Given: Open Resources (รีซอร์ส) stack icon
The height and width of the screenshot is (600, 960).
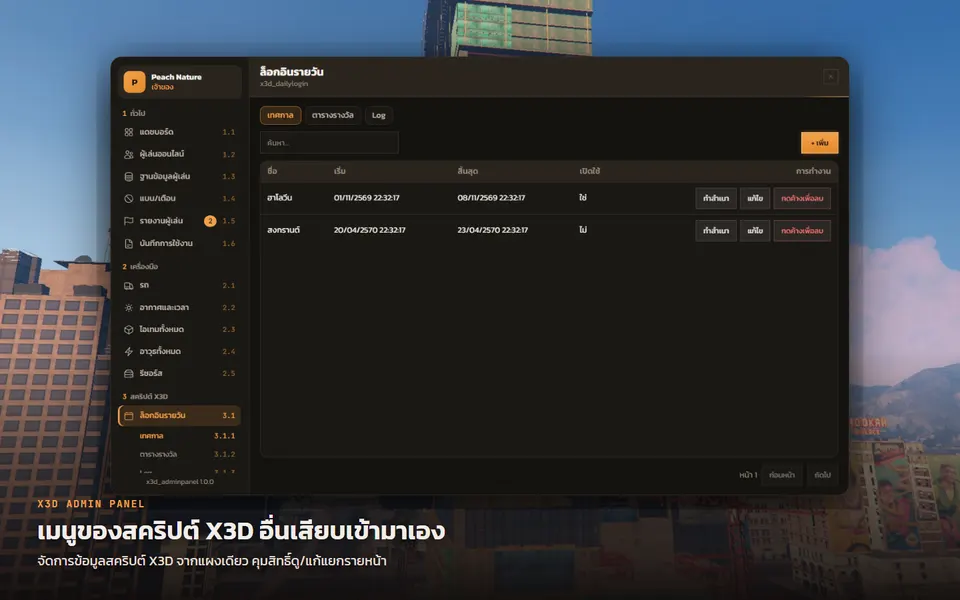Looking at the screenshot, I should coord(129,373).
